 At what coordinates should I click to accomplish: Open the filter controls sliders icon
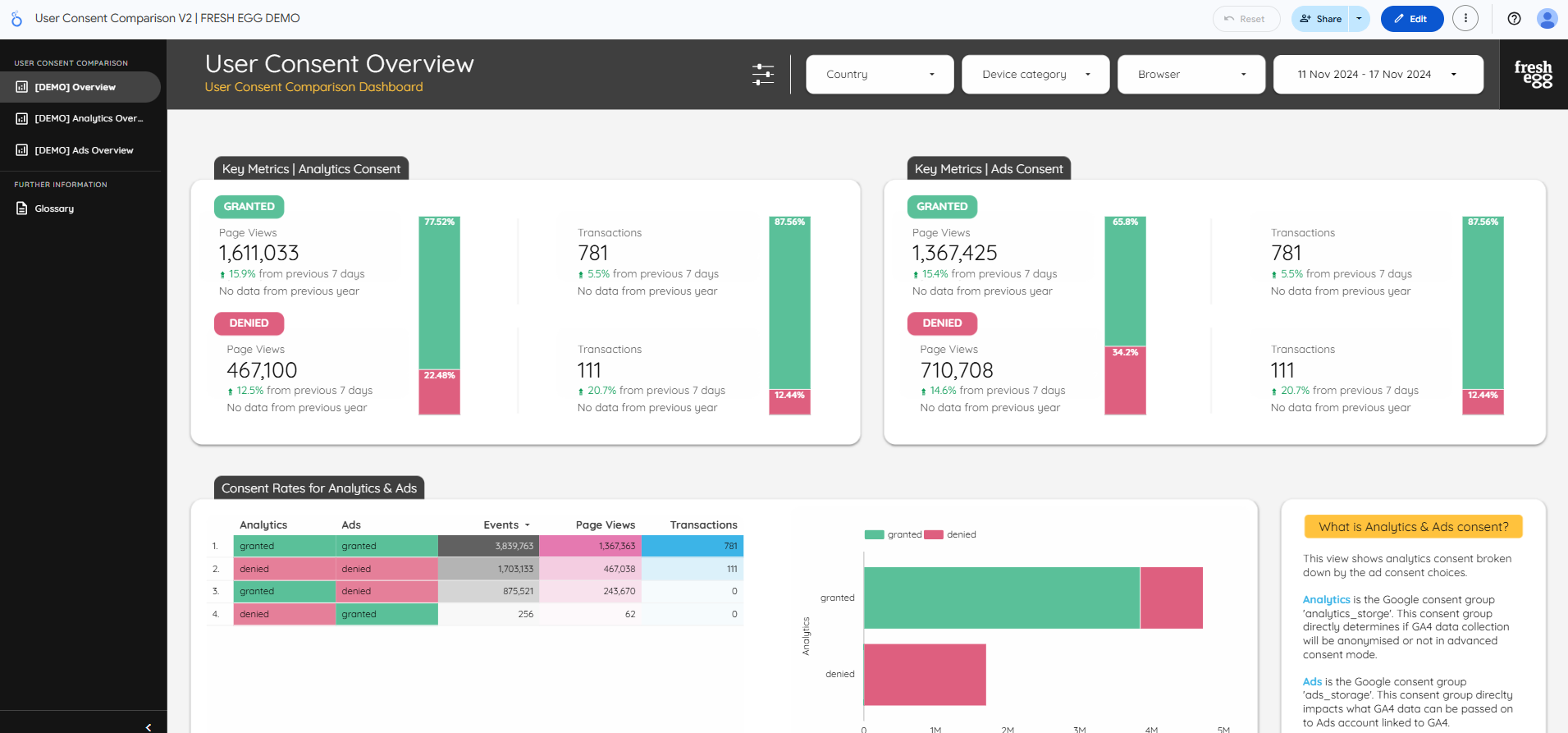pyautogui.click(x=763, y=75)
